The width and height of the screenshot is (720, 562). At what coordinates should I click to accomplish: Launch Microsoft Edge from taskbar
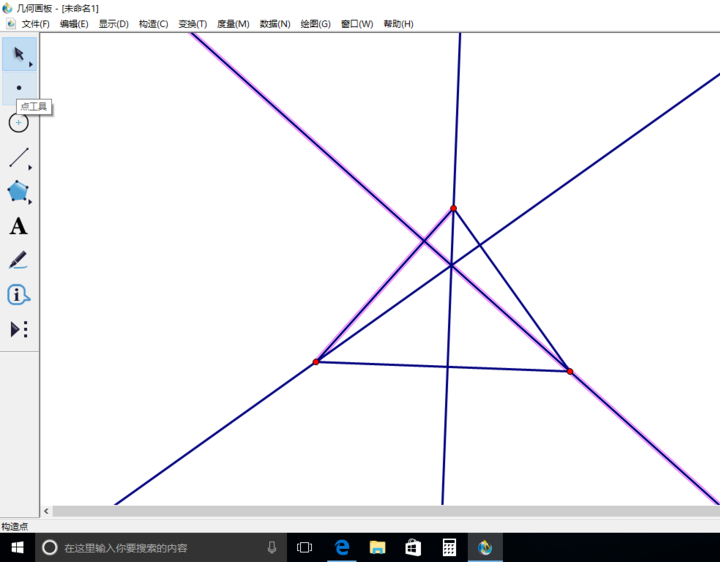point(342,547)
